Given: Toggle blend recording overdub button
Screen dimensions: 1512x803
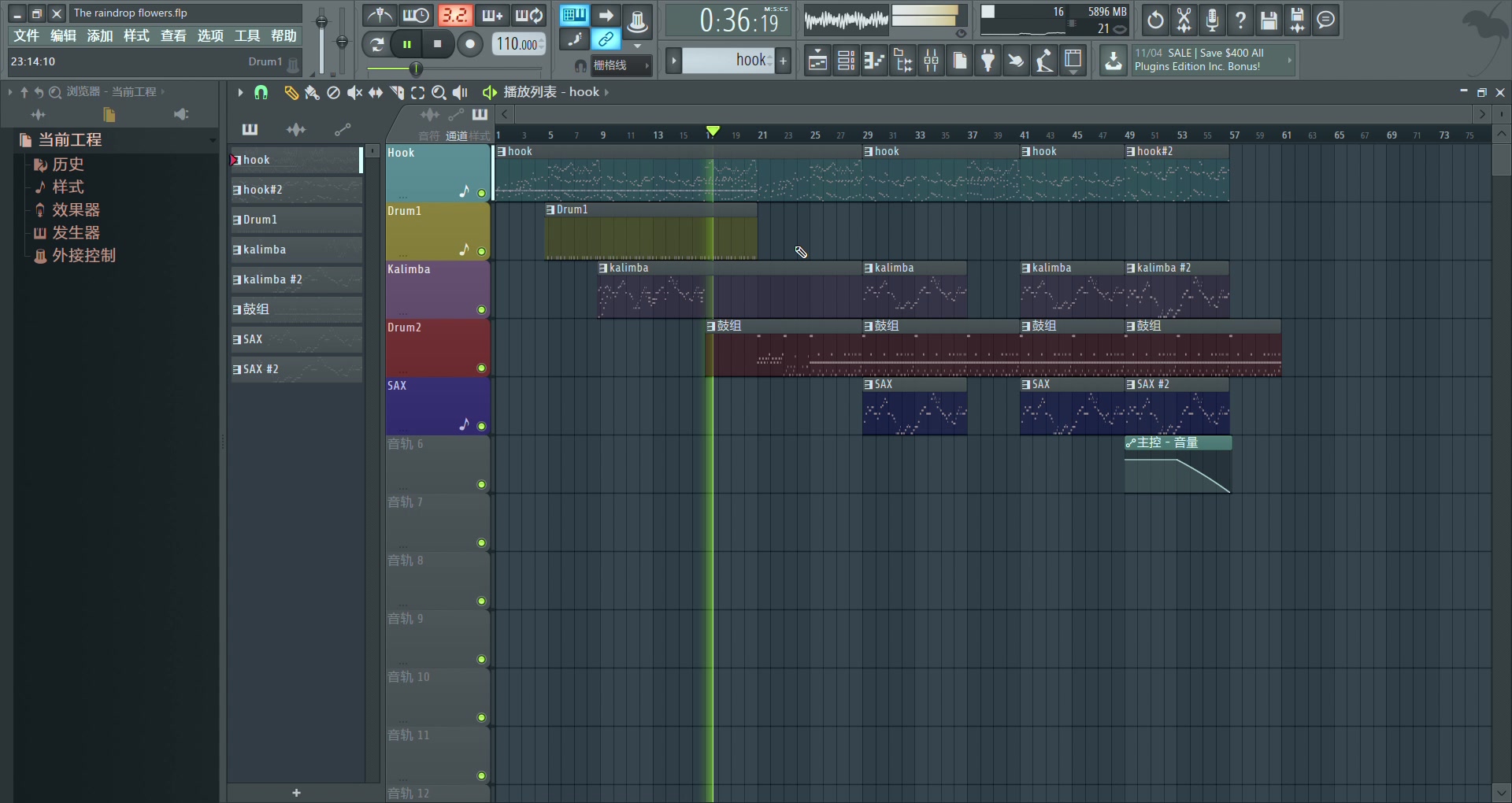Looking at the screenshot, I should (x=491, y=16).
